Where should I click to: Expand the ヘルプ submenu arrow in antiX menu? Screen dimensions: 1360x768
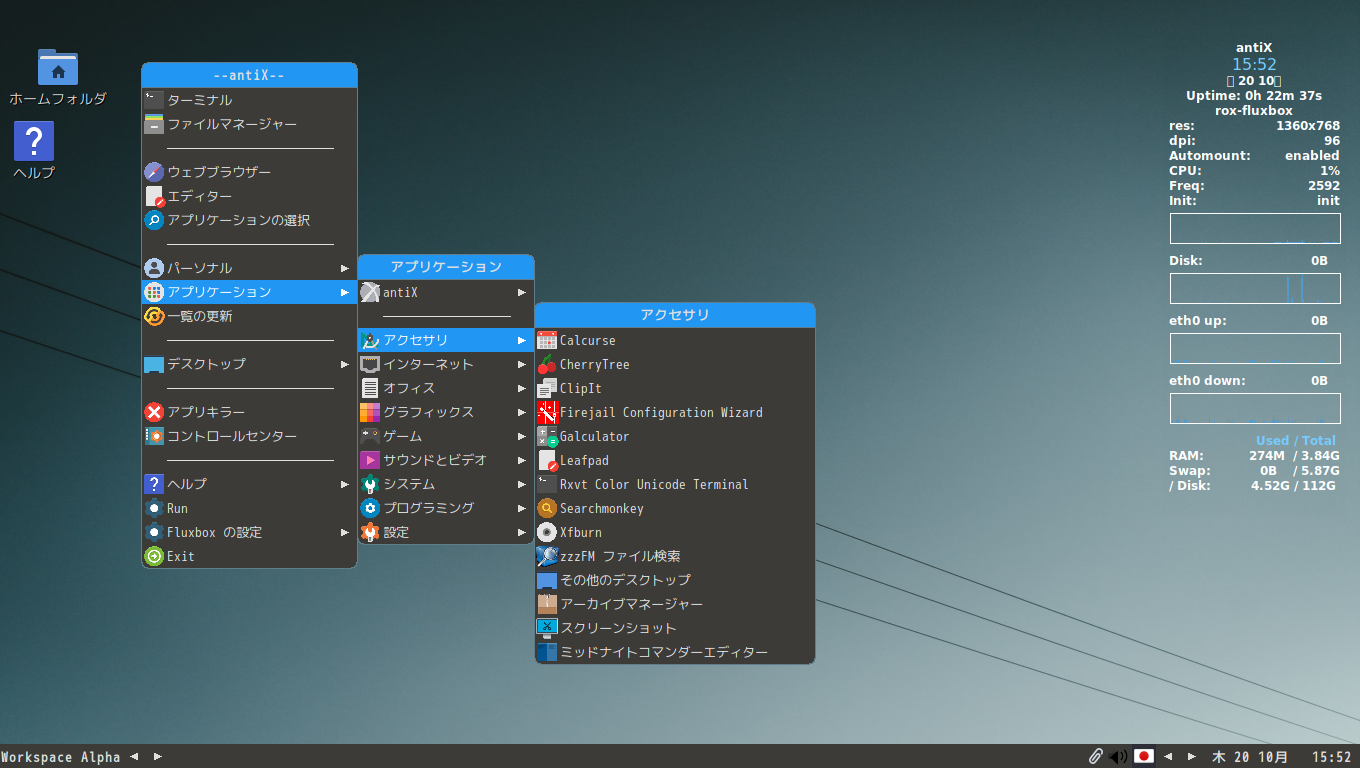tap(345, 484)
